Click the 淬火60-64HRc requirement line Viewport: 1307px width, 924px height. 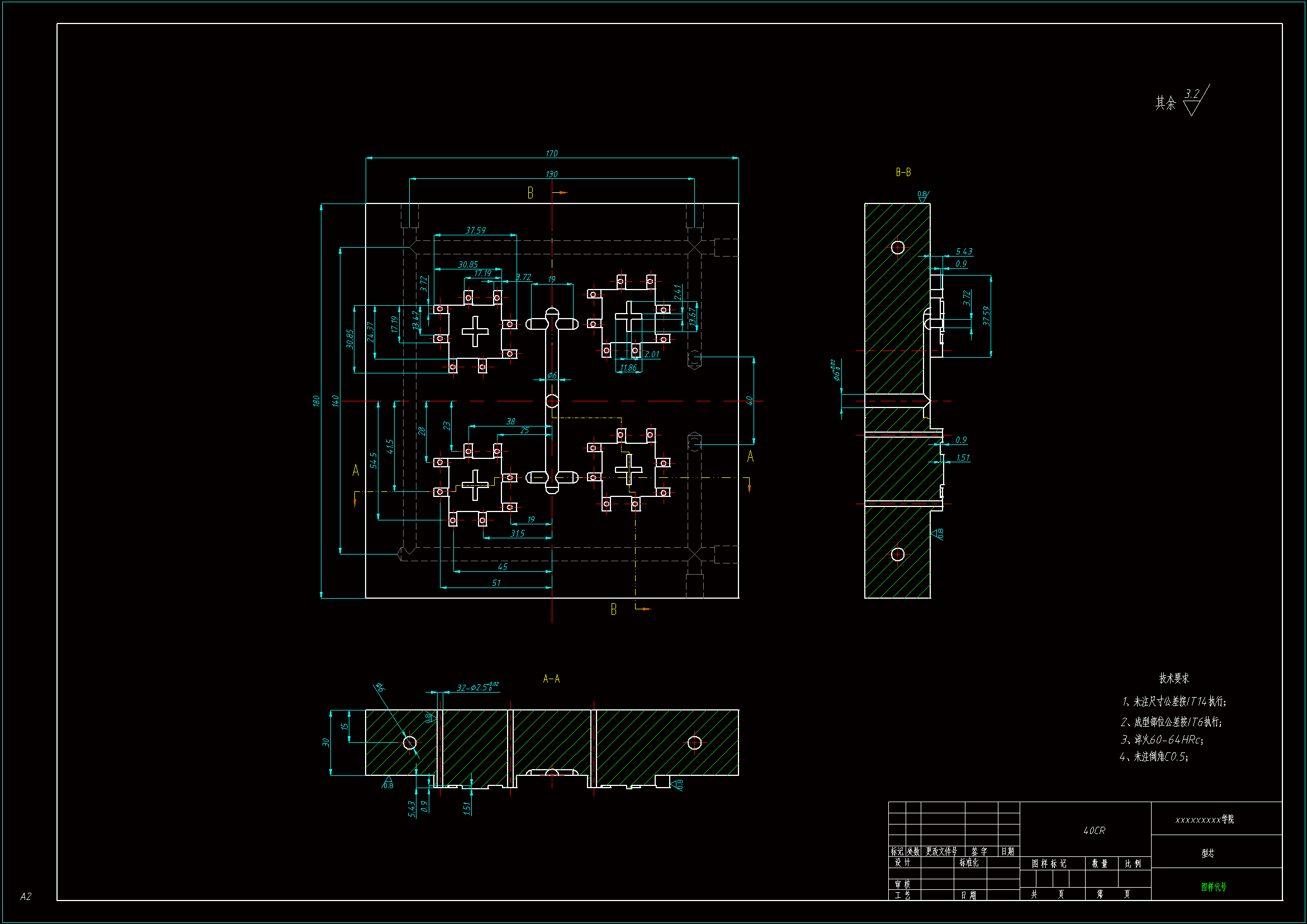tap(1161, 740)
